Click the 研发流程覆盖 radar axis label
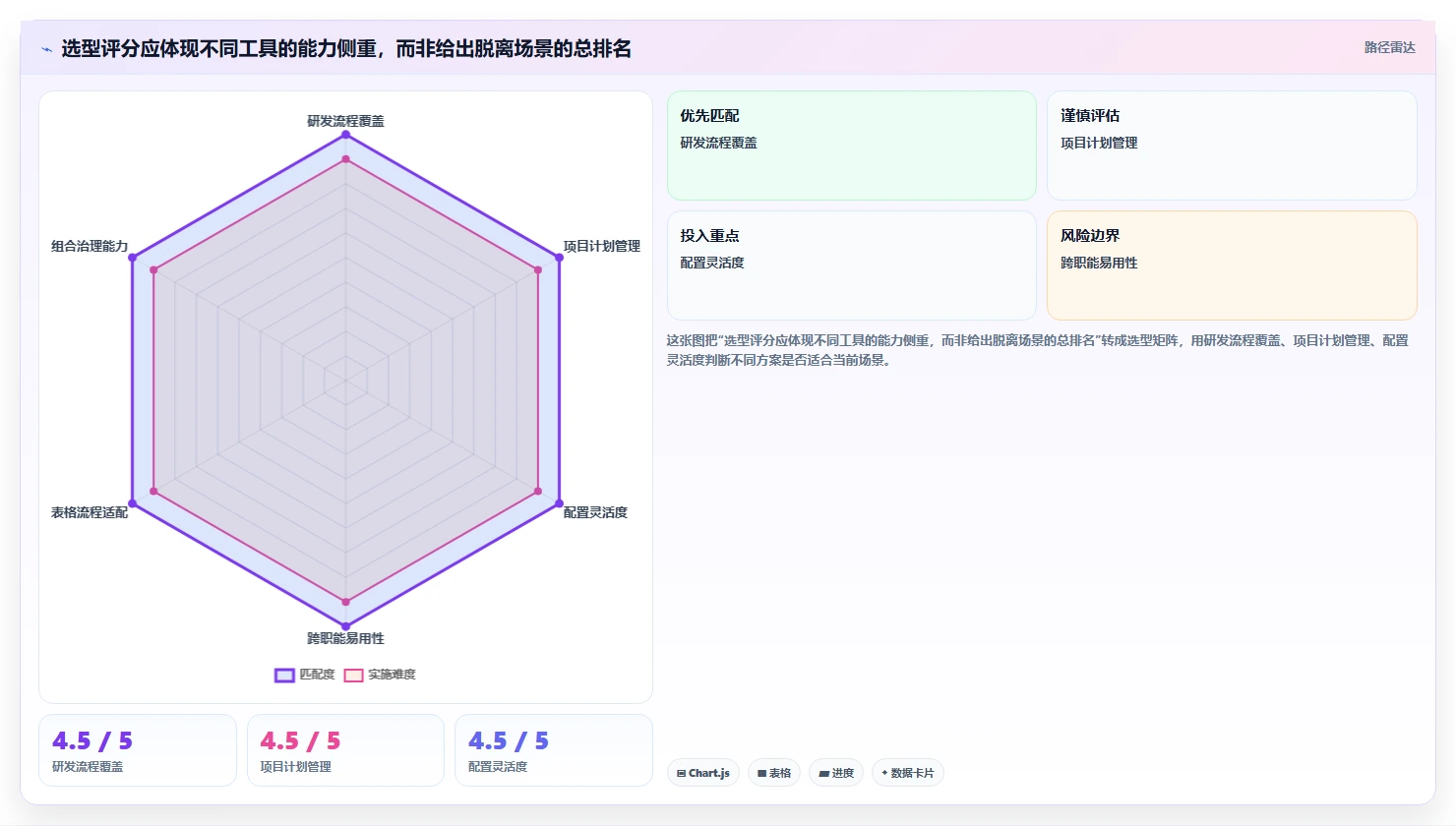The height and width of the screenshot is (826, 1456). click(x=345, y=121)
